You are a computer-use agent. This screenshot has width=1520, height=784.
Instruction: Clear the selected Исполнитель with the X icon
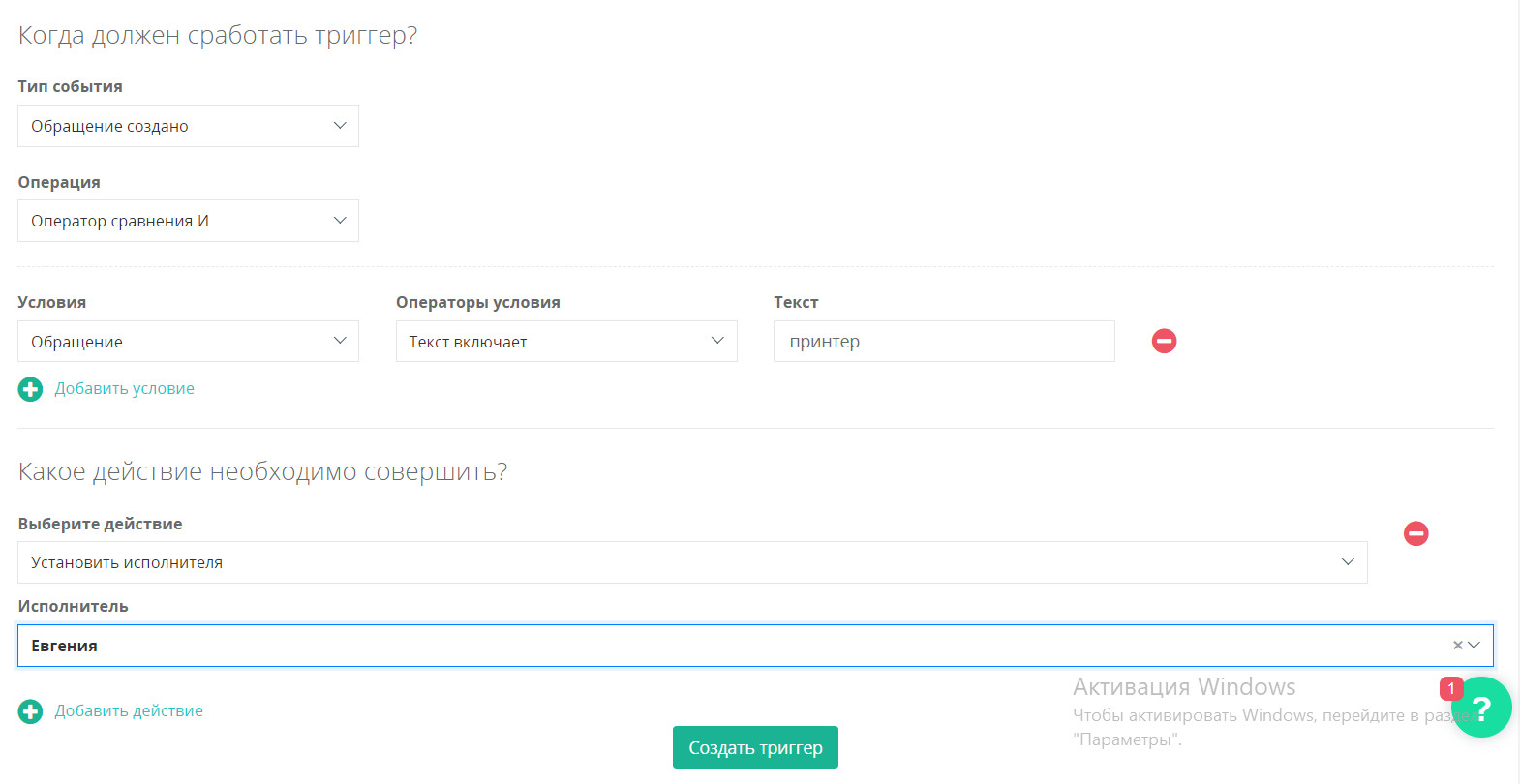click(1457, 646)
